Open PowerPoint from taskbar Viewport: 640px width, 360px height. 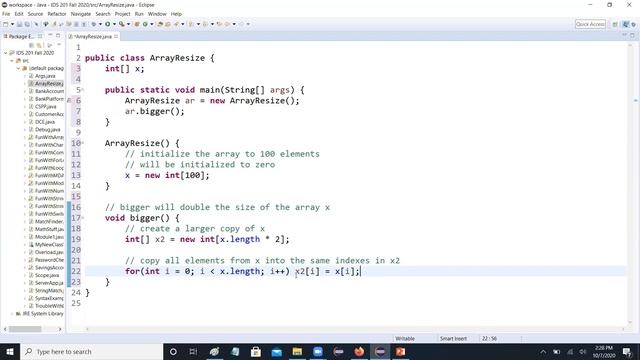[x=400, y=351]
